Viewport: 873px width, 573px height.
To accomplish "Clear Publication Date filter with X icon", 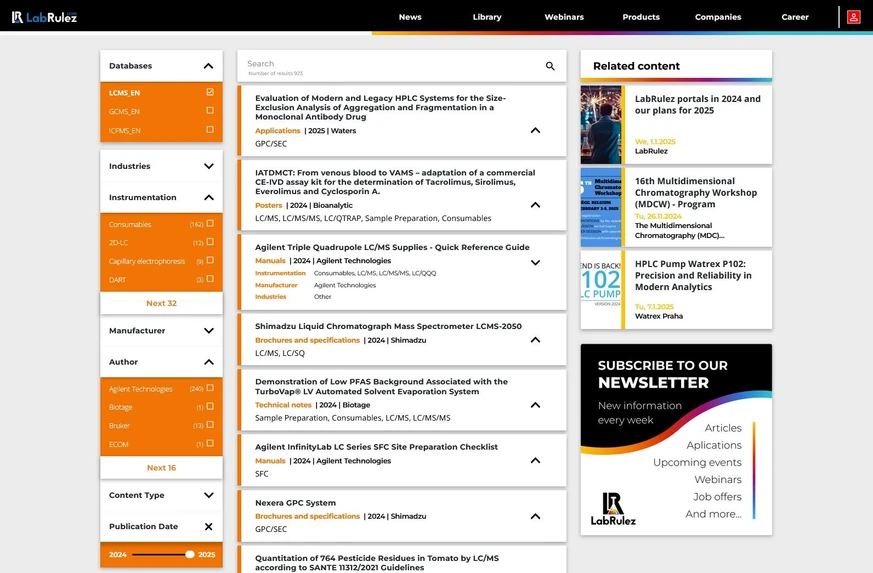I will tap(208, 527).
